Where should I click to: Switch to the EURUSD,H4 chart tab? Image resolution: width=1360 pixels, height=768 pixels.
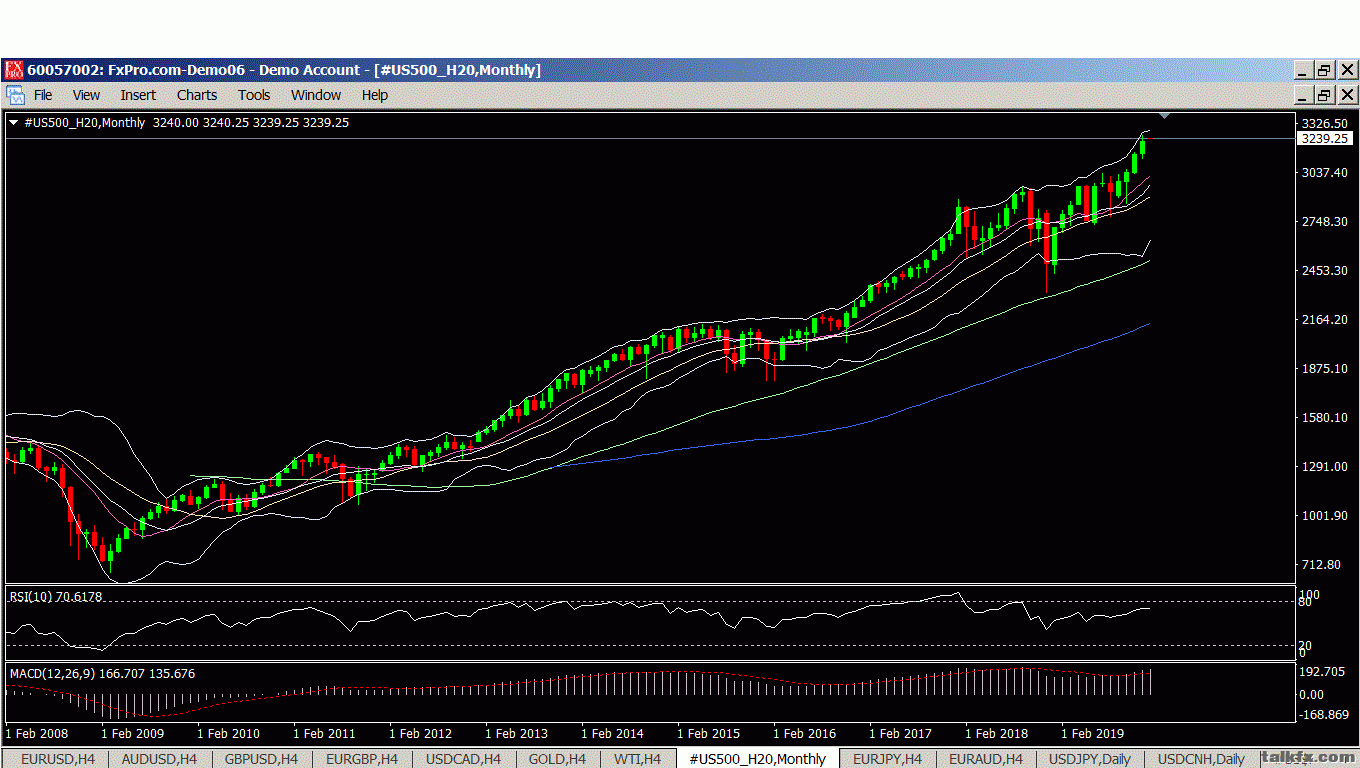pyautogui.click(x=58, y=759)
